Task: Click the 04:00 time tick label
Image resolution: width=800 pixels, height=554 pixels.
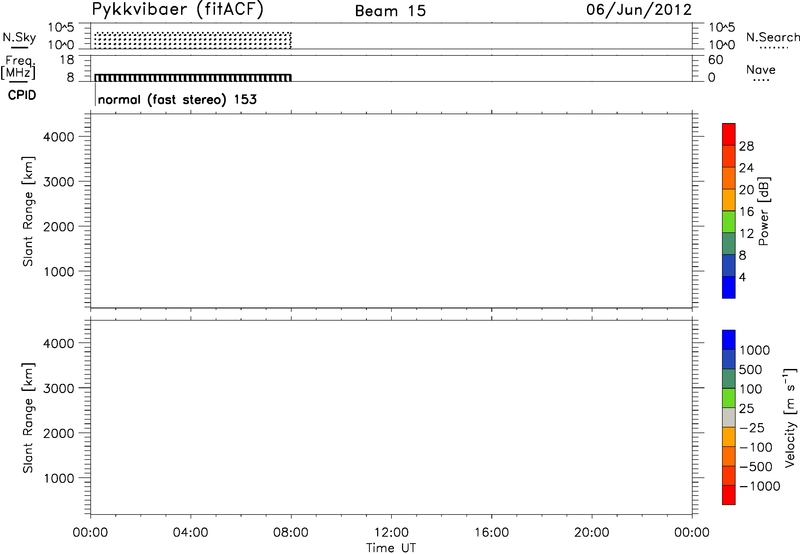Action: coord(190,533)
